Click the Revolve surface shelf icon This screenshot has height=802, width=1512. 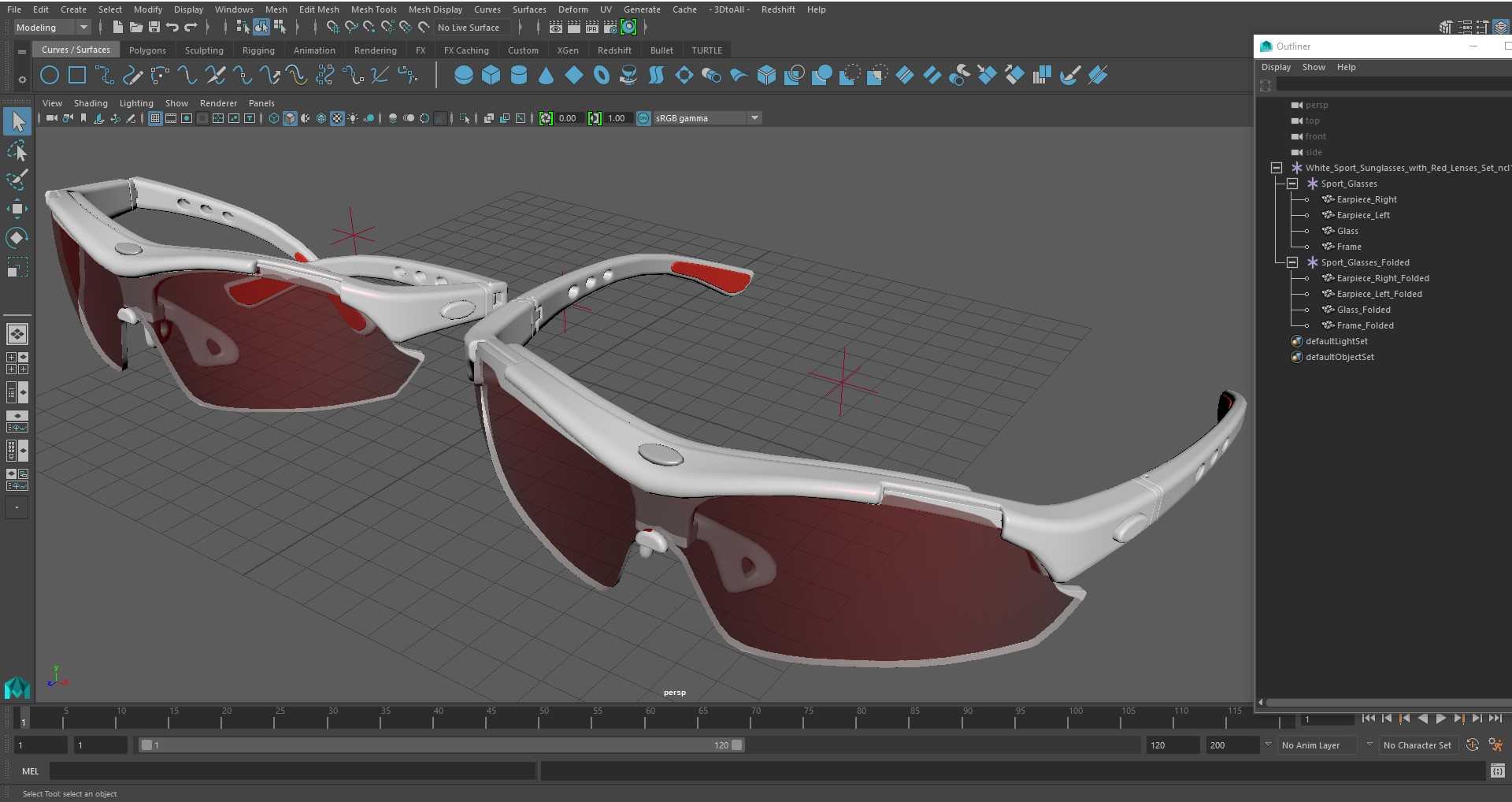(628, 76)
